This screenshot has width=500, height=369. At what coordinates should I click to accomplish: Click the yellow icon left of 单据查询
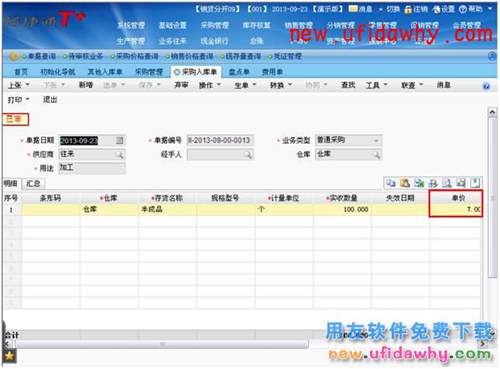(x=14, y=56)
